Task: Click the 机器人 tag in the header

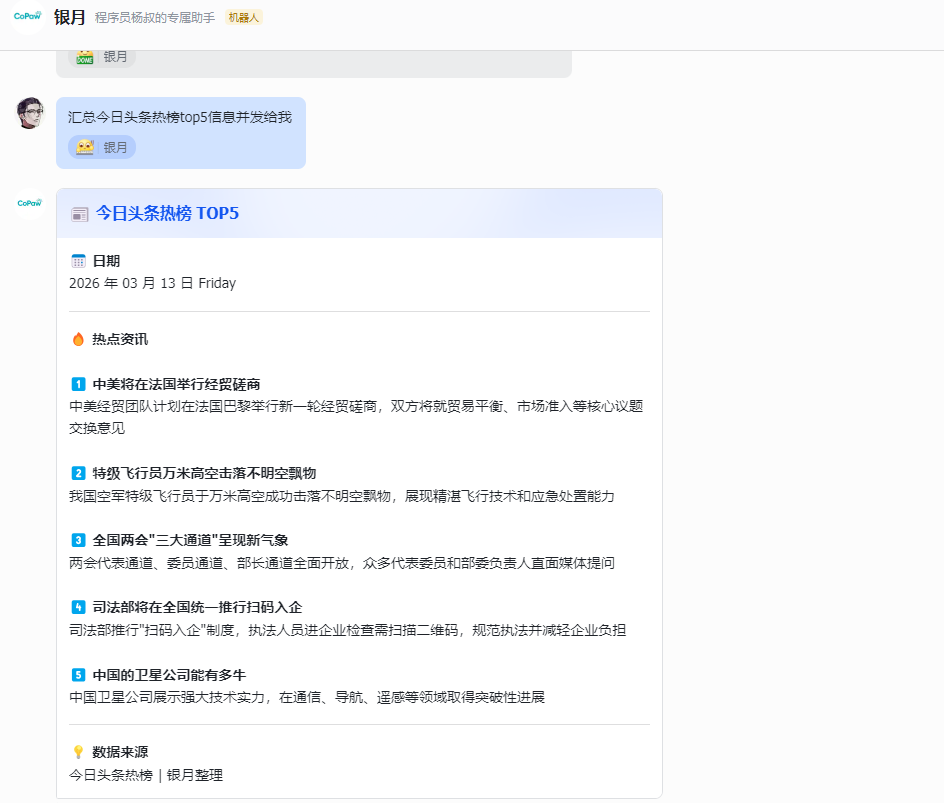Action: click(x=244, y=17)
